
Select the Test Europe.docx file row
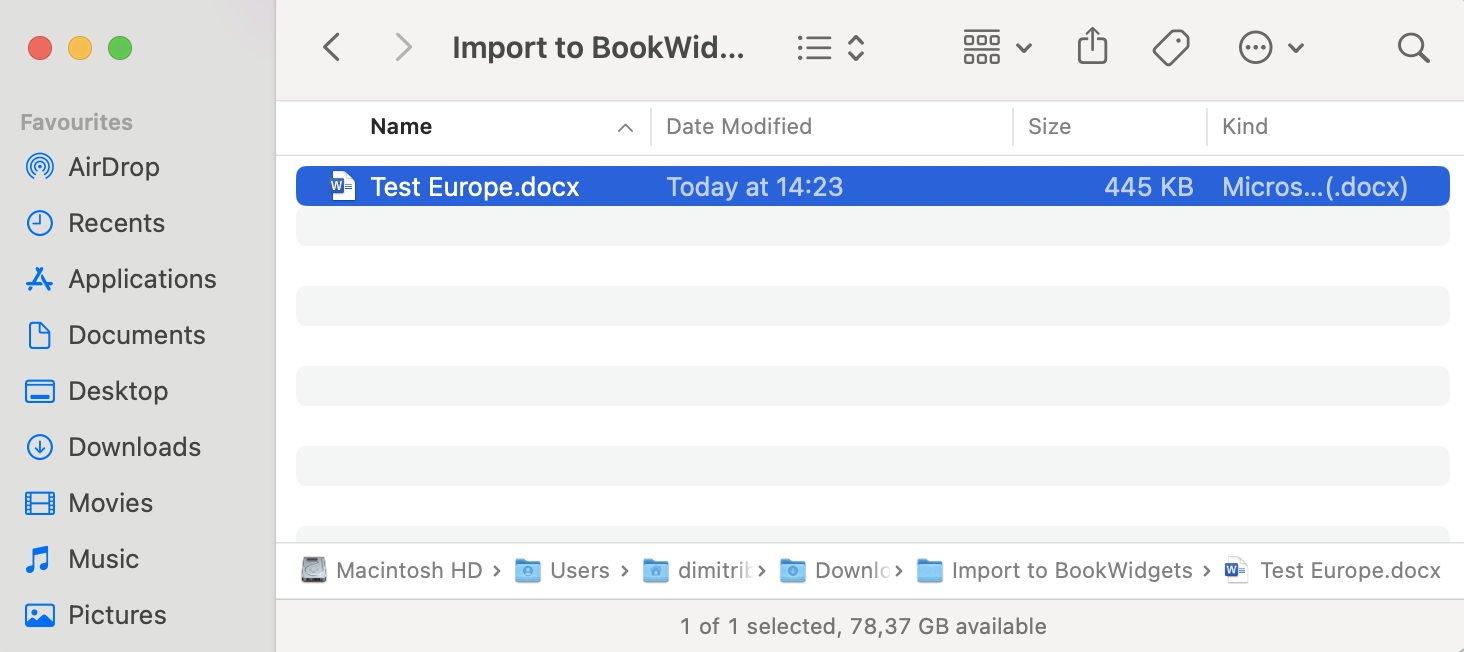[474, 186]
